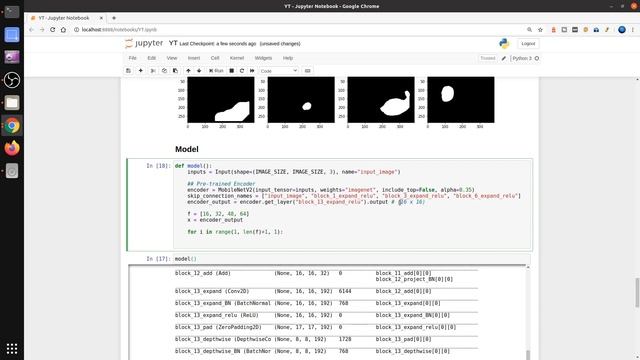The height and width of the screenshot is (360, 640).
Task: Save the notebook with the floppy icon
Action: (129, 71)
